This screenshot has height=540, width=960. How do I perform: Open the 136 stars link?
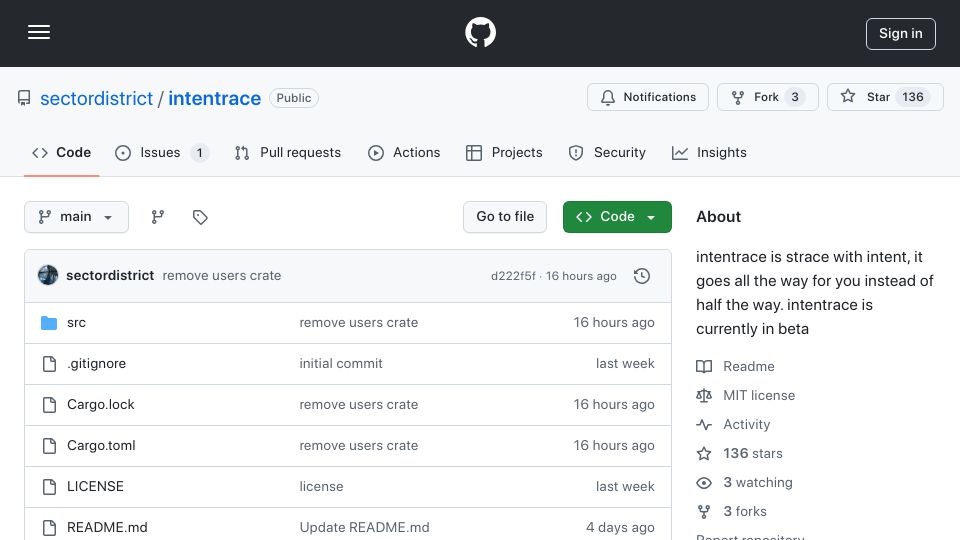coord(753,454)
